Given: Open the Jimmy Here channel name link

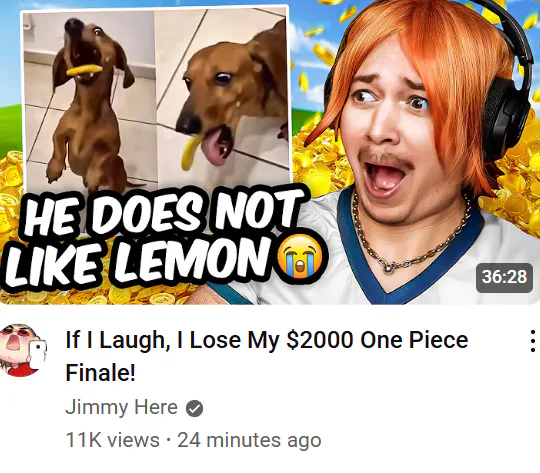Looking at the screenshot, I should pos(122,408).
